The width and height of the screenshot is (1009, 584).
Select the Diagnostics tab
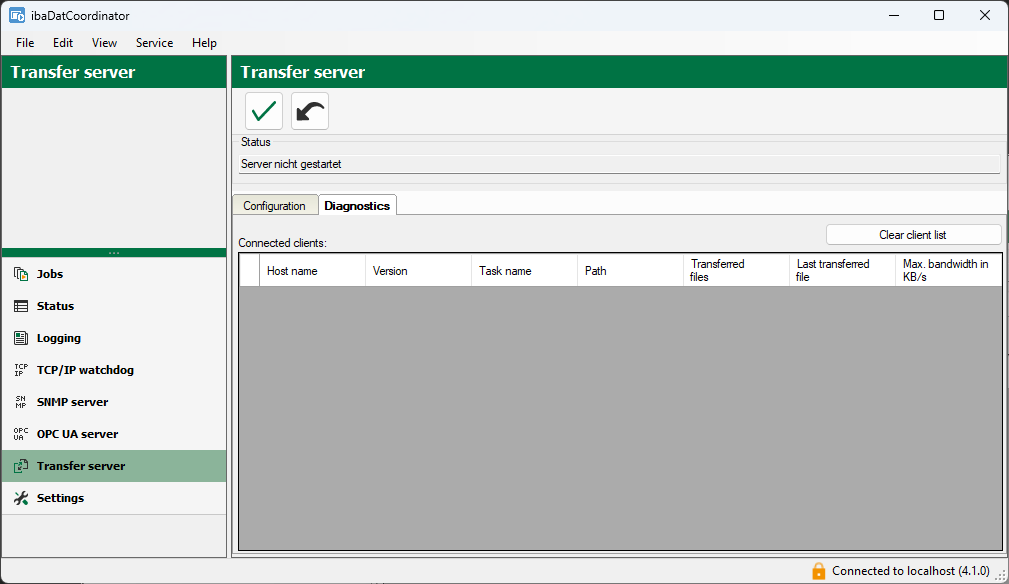pyautogui.click(x=357, y=206)
